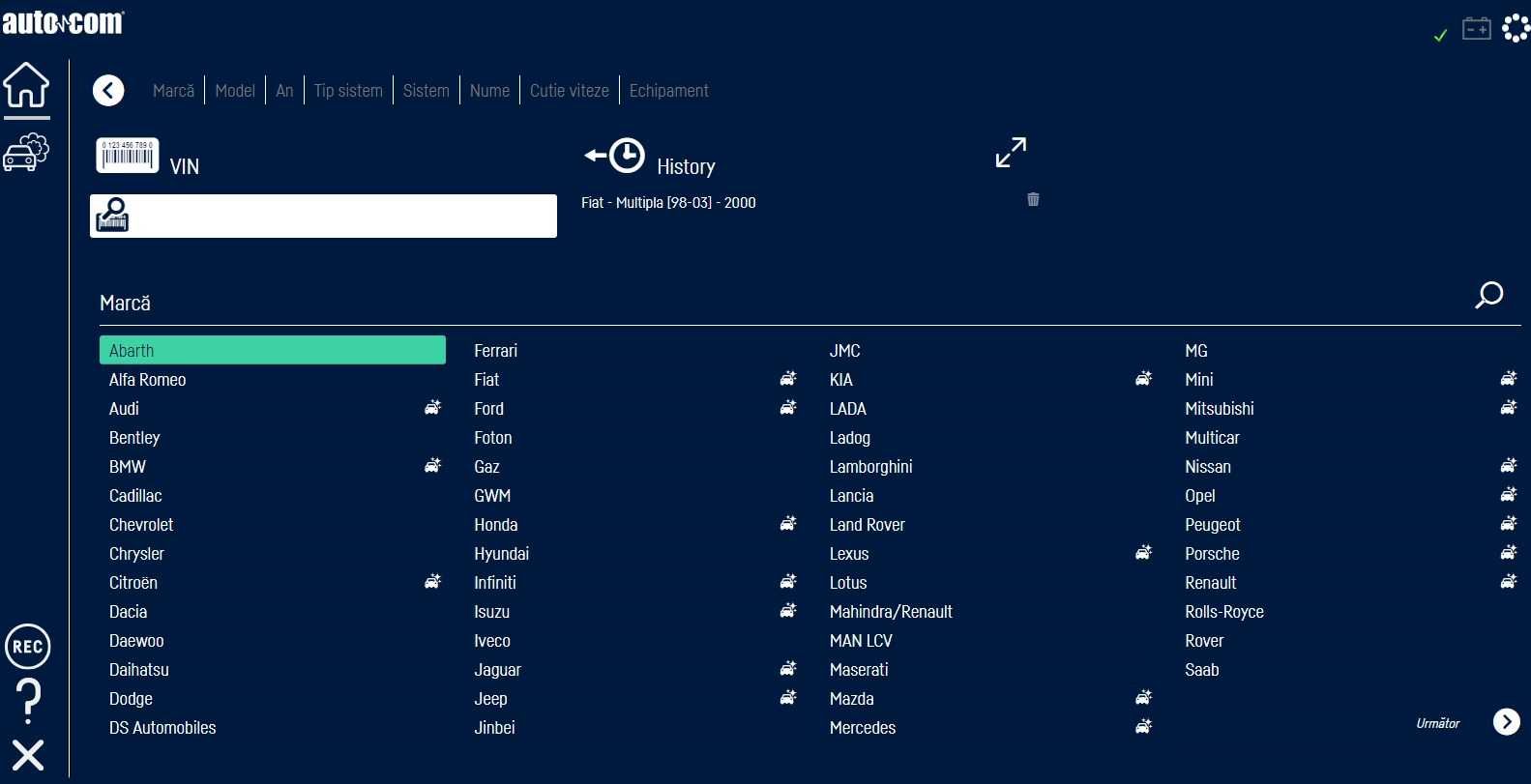Choose Dacia from the brand list
This screenshot has width=1531, height=784.
click(x=128, y=612)
